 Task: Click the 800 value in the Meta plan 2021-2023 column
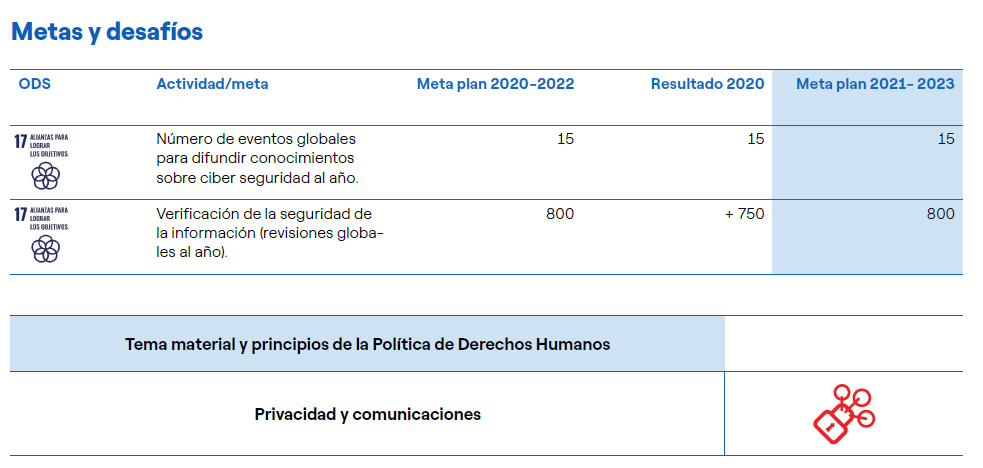click(940, 214)
